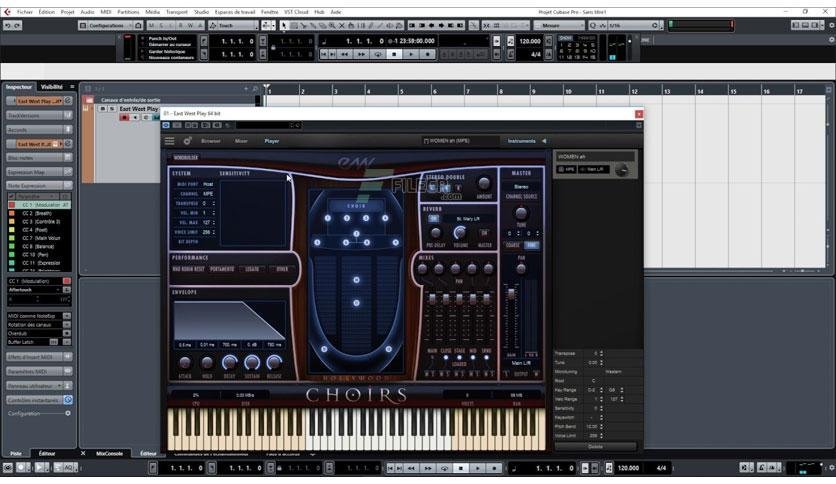836x484 pixels.
Task: Open the Touch automation mode dropdown
Action: (232, 25)
